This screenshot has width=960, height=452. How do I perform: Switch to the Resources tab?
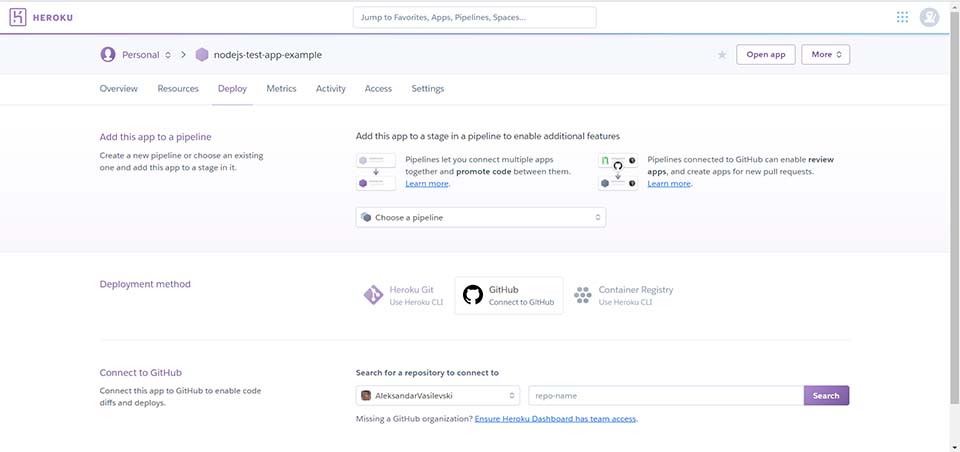click(x=178, y=89)
